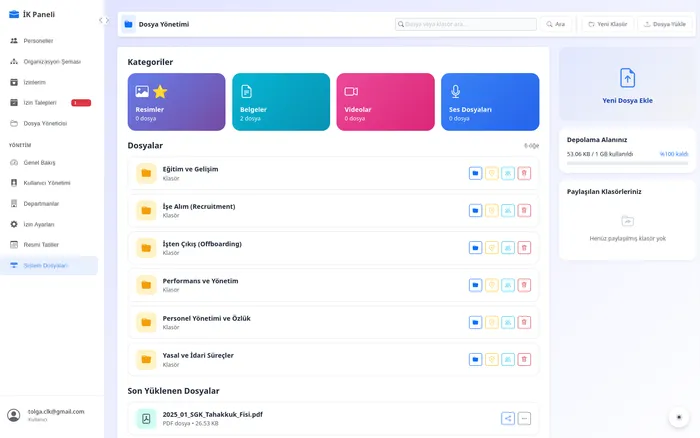Open more options for the SGK Tahakkuk PDF
The height and width of the screenshot is (438, 700).
click(524, 419)
